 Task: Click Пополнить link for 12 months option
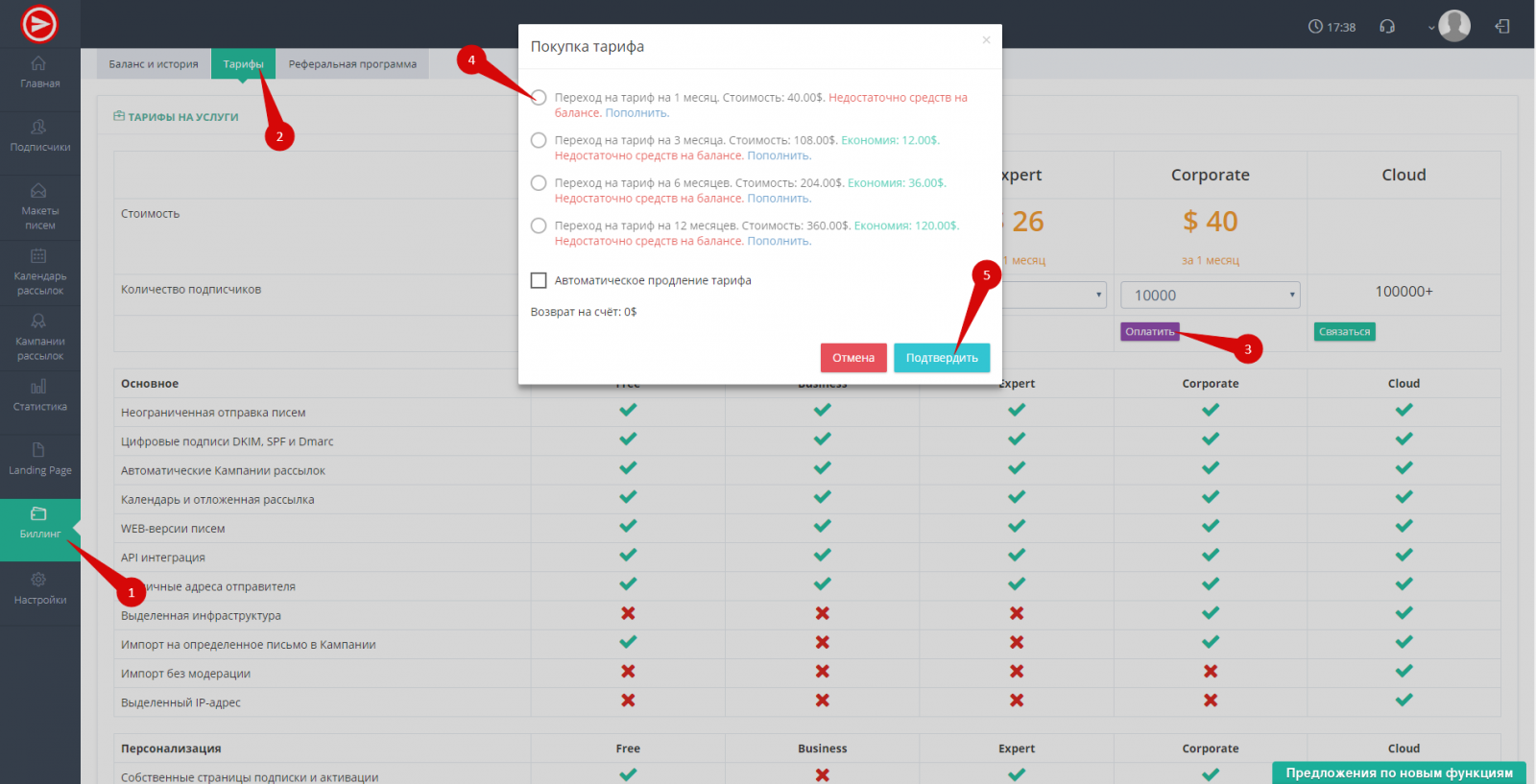coord(780,241)
